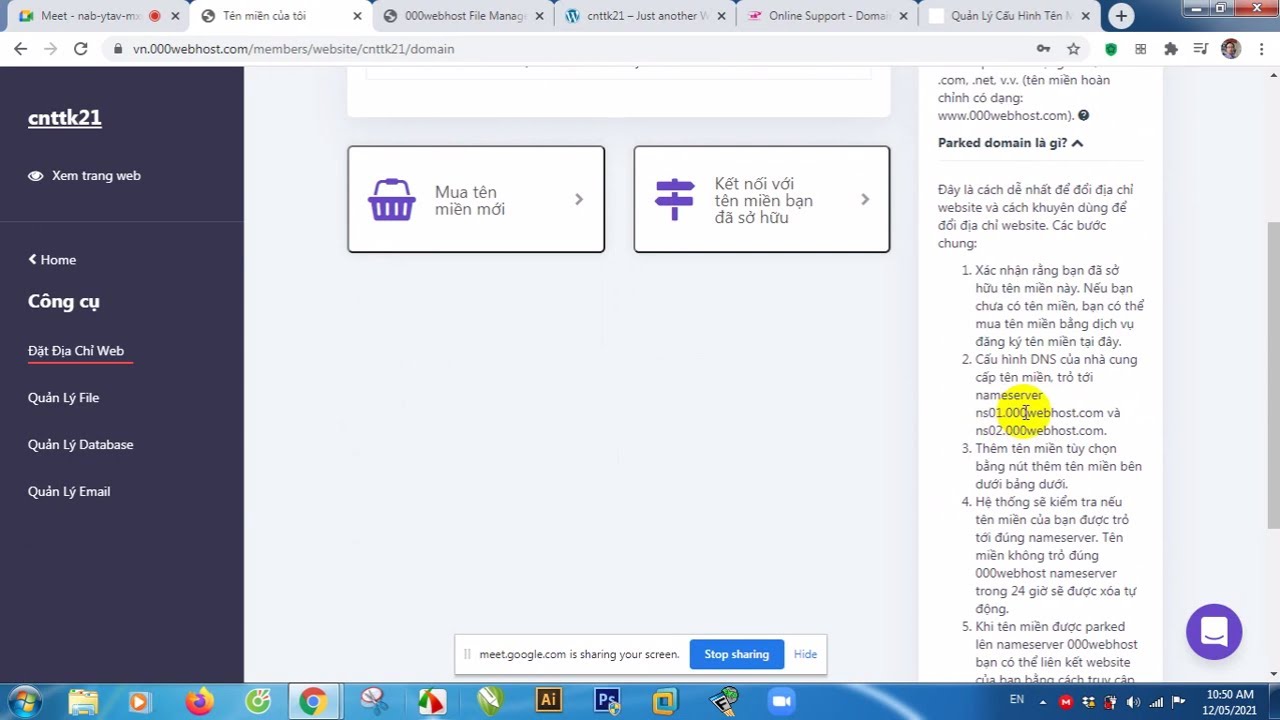Viewport: 1280px width, 720px height.
Task: Bookmark this page with the star icon
Action: (1073, 48)
